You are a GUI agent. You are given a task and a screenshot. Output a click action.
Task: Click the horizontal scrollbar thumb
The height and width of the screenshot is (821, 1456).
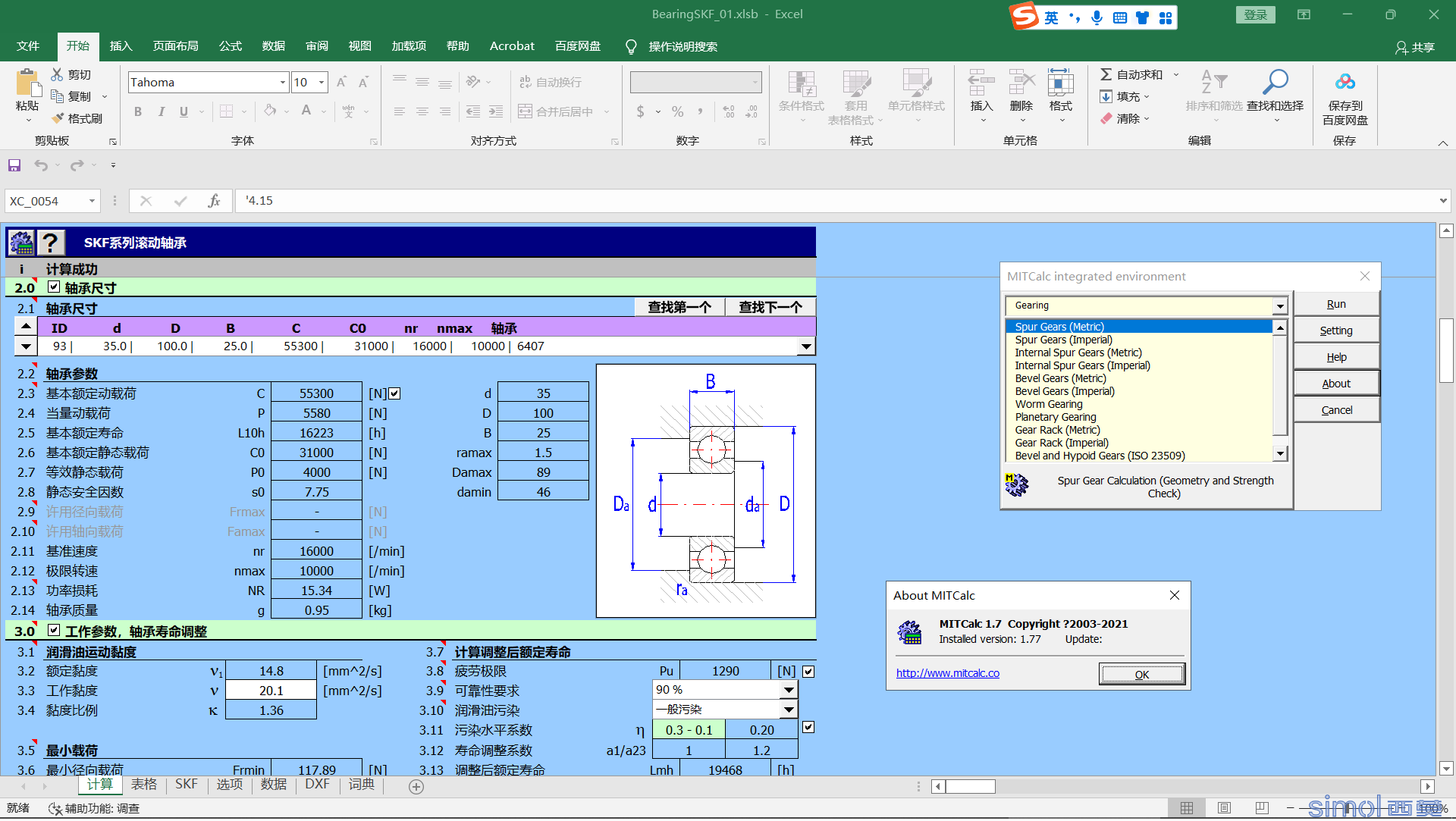coord(971,787)
